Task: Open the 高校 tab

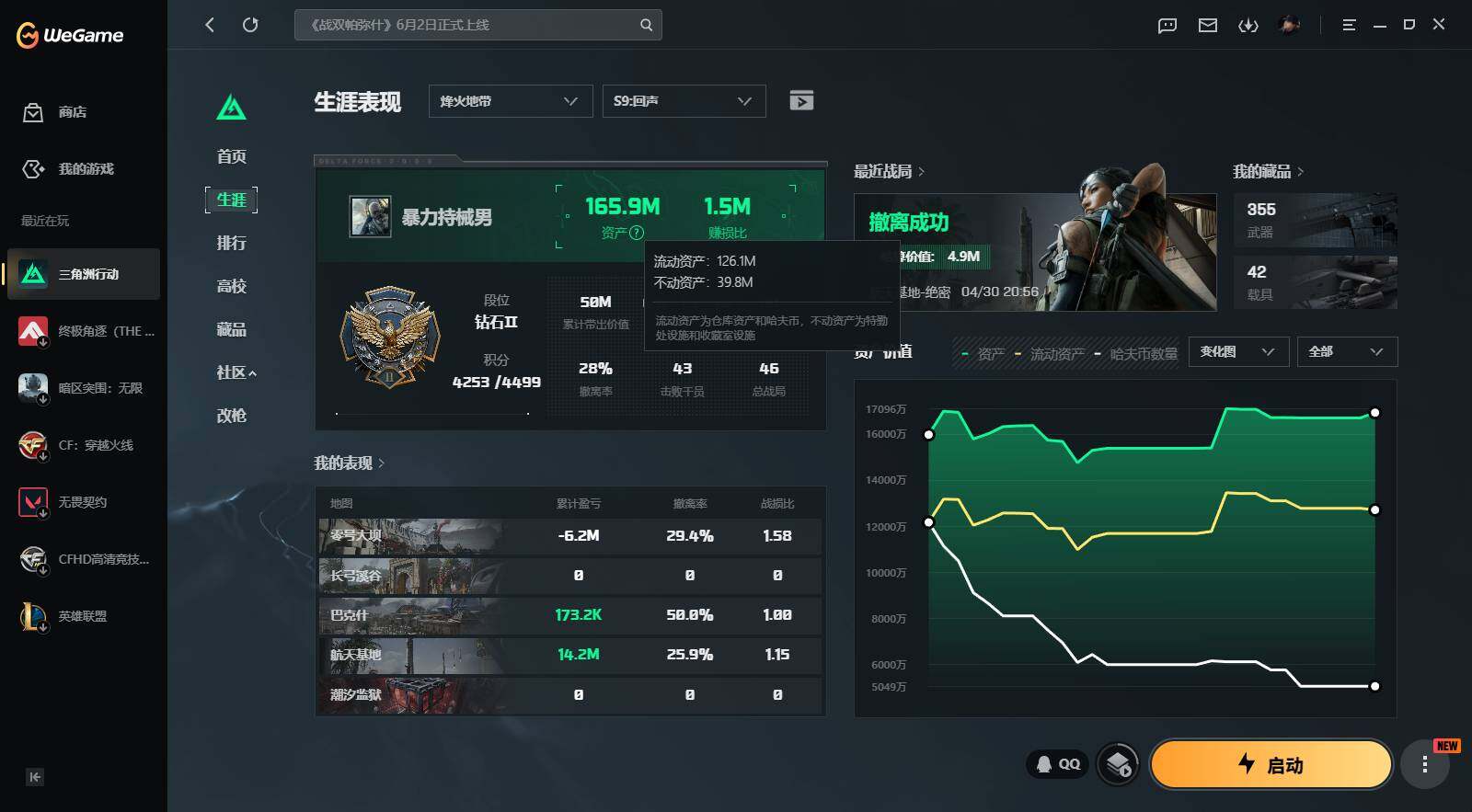Action: (x=232, y=286)
